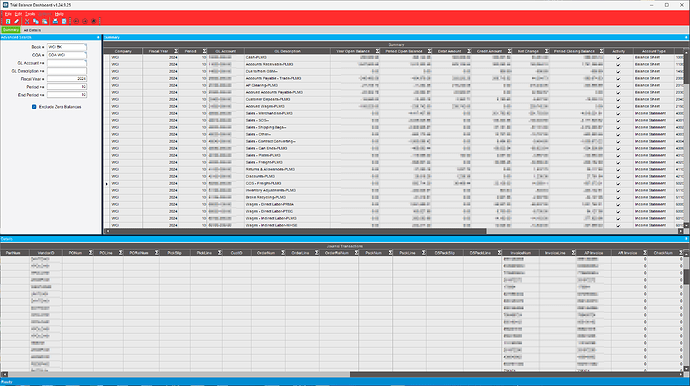Toggle Activity checkbox in Cash row

pos(618,58)
